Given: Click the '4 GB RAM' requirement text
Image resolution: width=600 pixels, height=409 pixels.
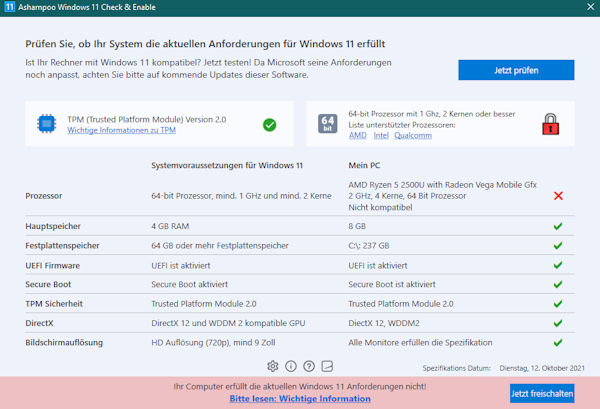Looking at the screenshot, I should [170, 226].
